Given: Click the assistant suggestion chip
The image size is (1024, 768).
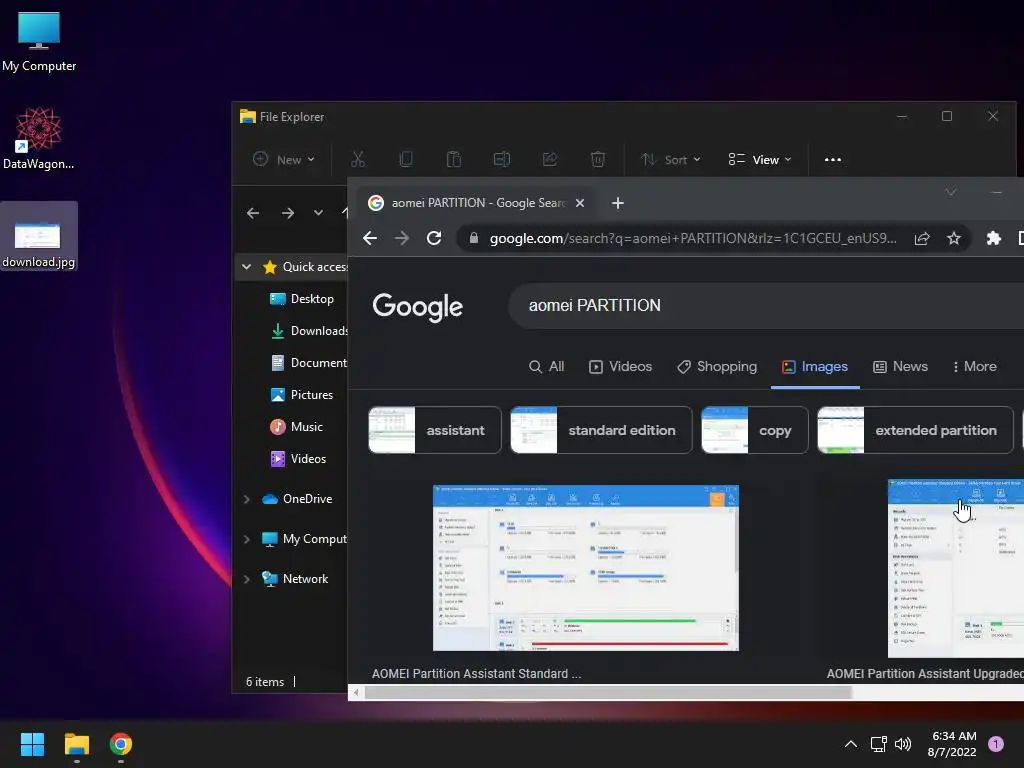Looking at the screenshot, I should click(x=435, y=430).
